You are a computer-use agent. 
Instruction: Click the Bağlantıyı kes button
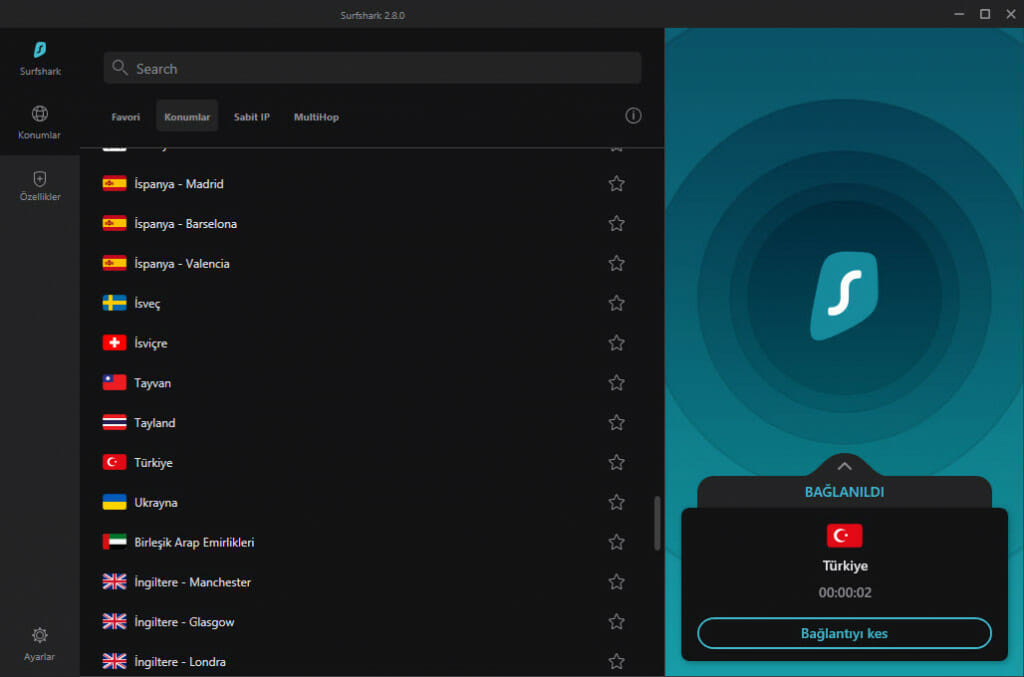(x=844, y=633)
